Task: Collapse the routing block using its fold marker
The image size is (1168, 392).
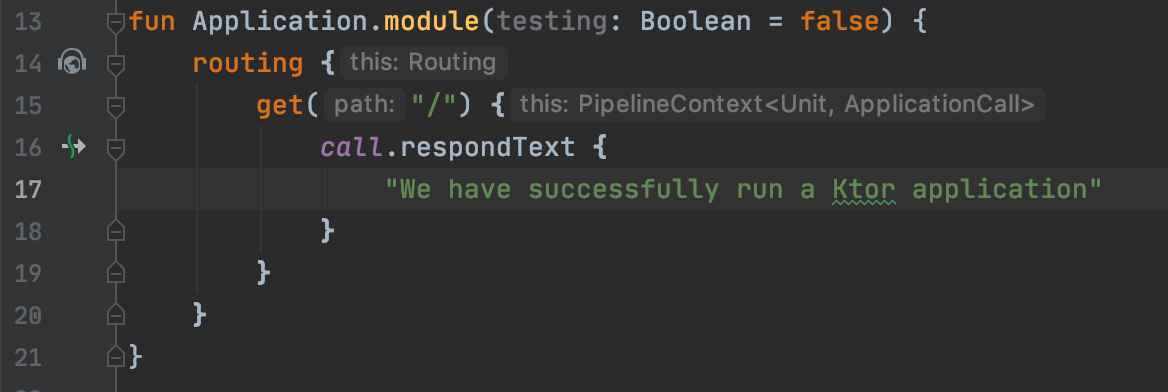Action: click(115, 66)
